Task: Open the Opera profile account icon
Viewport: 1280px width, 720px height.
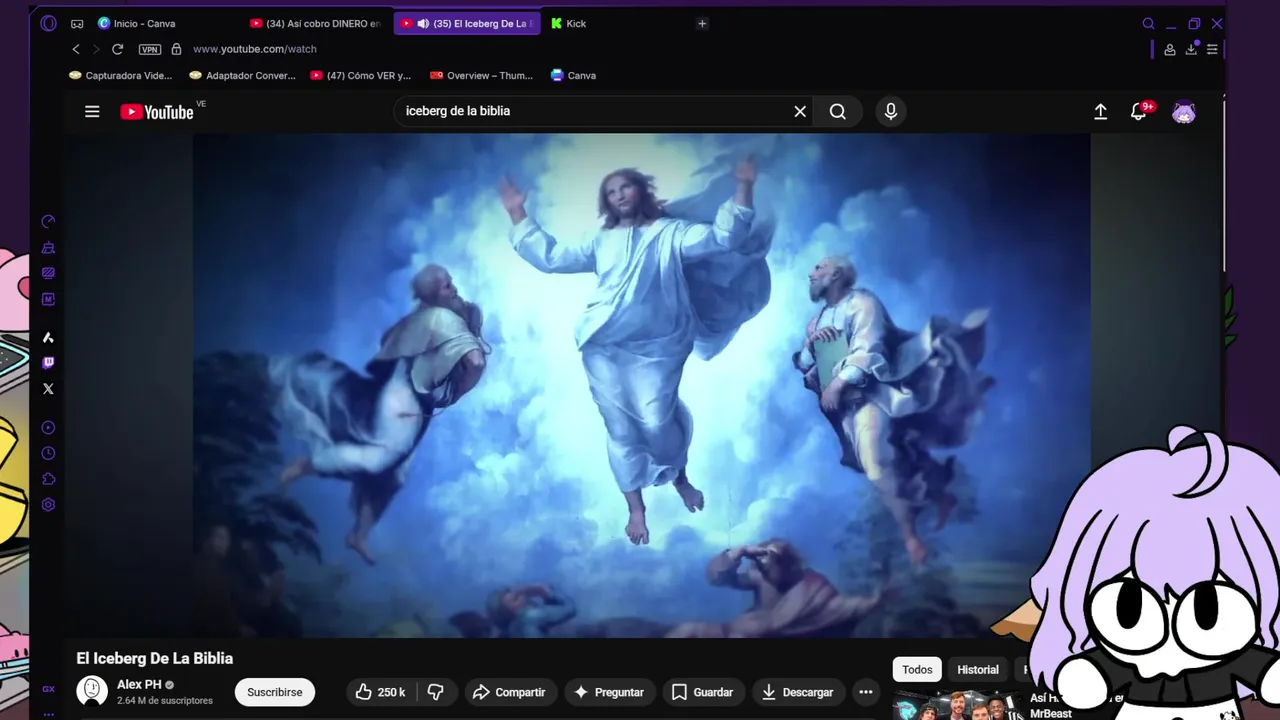Action: pyautogui.click(x=1170, y=49)
